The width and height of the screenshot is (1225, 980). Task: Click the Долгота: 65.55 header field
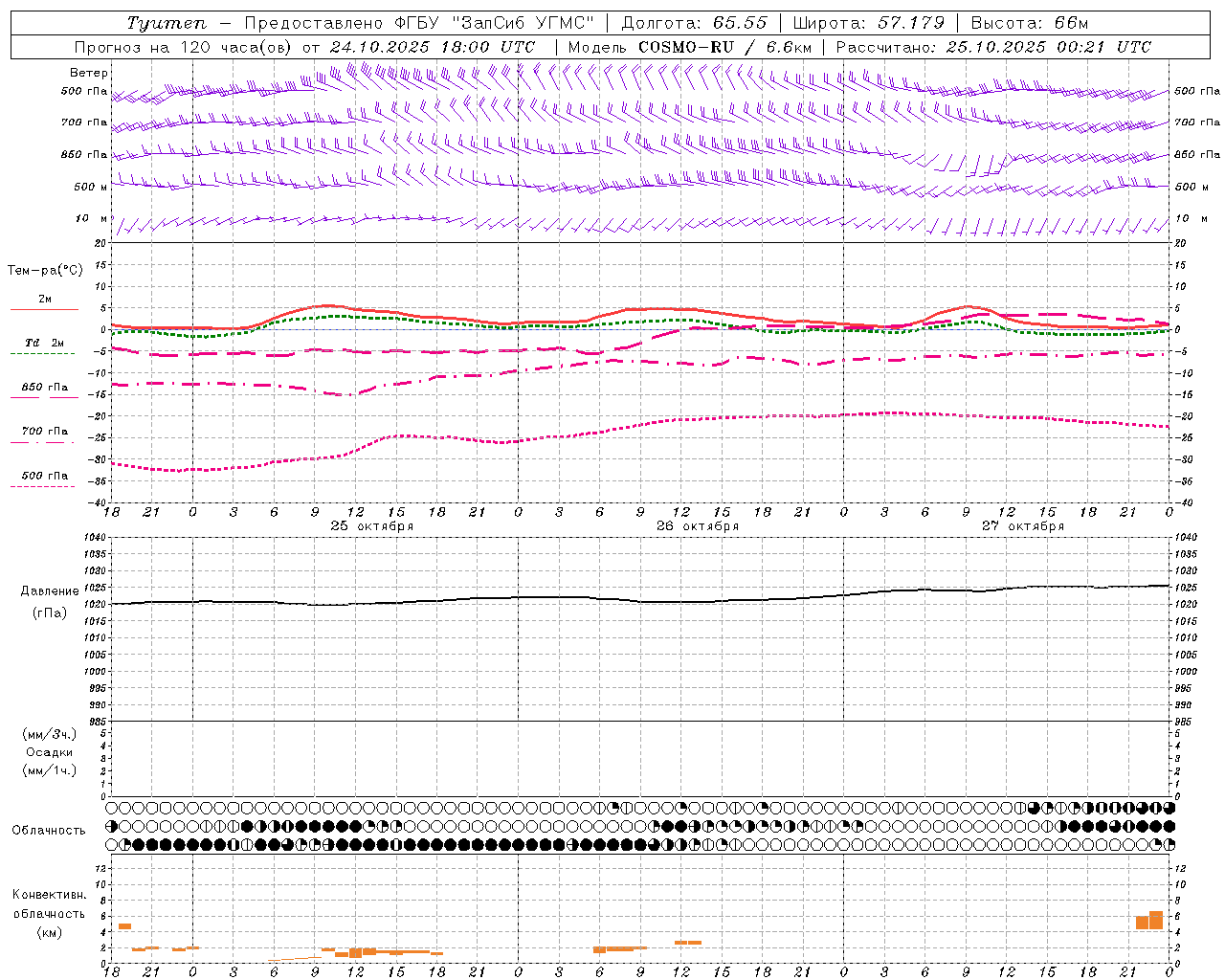click(694, 23)
